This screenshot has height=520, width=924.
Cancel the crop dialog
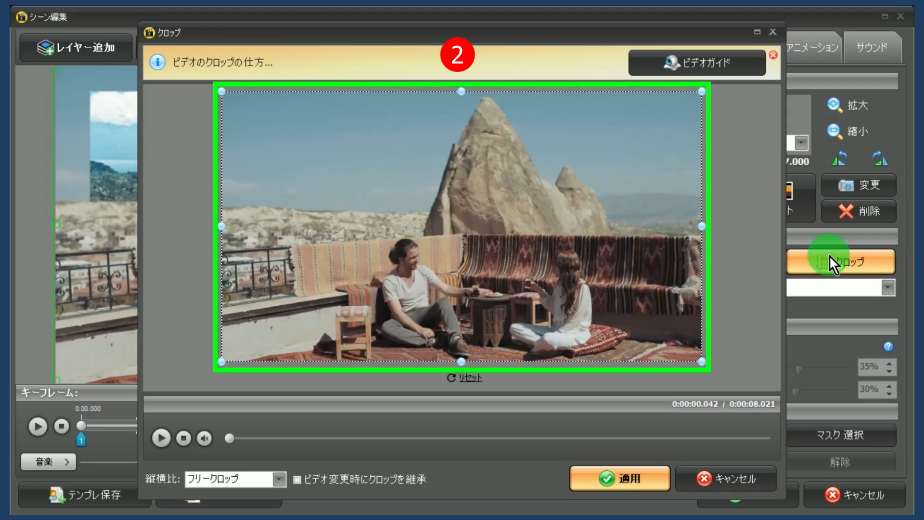click(x=725, y=479)
